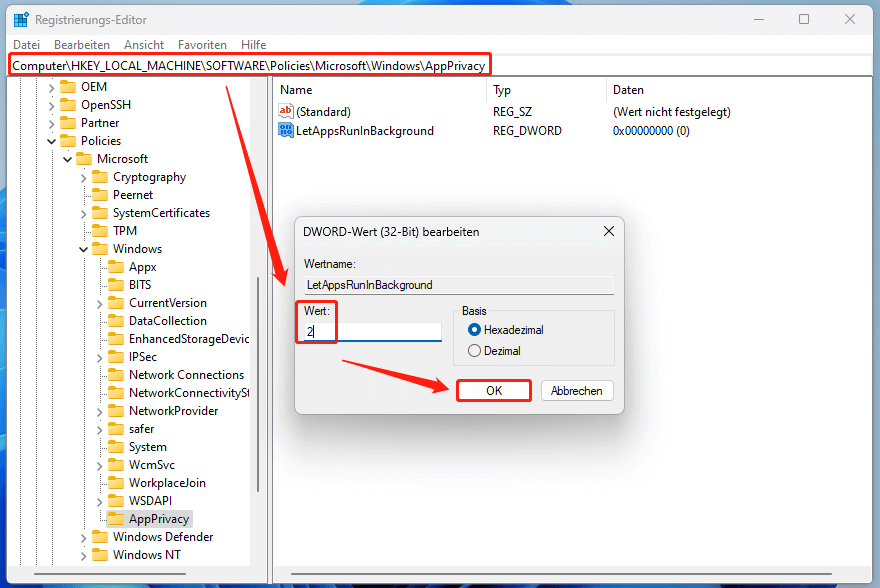The height and width of the screenshot is (588, 880).
Task: Select the WcmSvc tree key
Action: pos(152,465)
